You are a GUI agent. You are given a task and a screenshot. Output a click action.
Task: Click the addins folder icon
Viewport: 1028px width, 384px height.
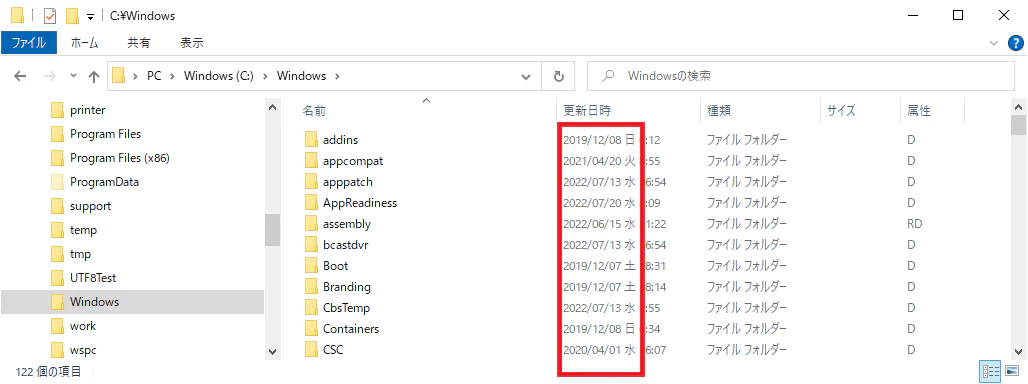311,140
